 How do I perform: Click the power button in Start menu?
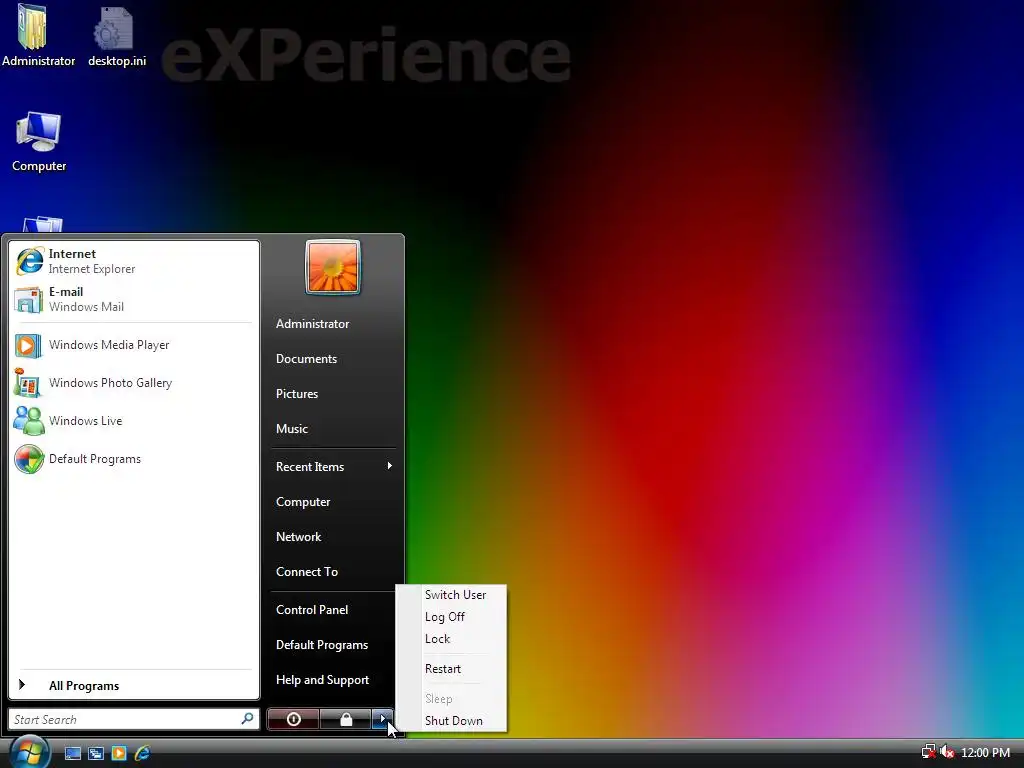(293, 719)
